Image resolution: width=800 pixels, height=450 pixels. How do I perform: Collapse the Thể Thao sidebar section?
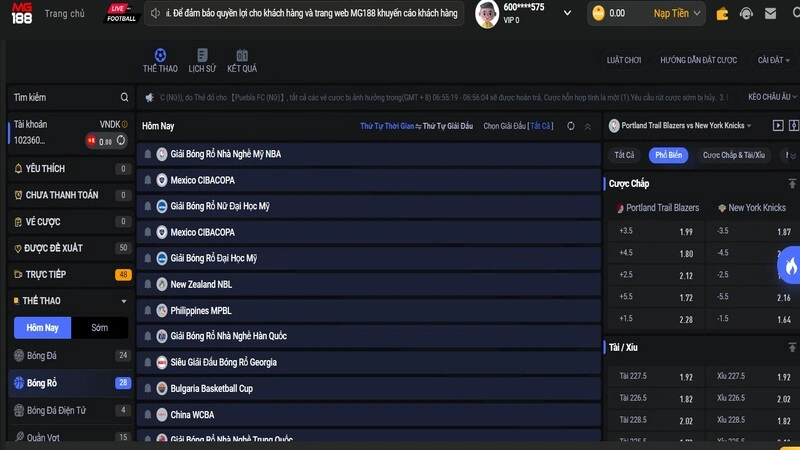point(123,301)
